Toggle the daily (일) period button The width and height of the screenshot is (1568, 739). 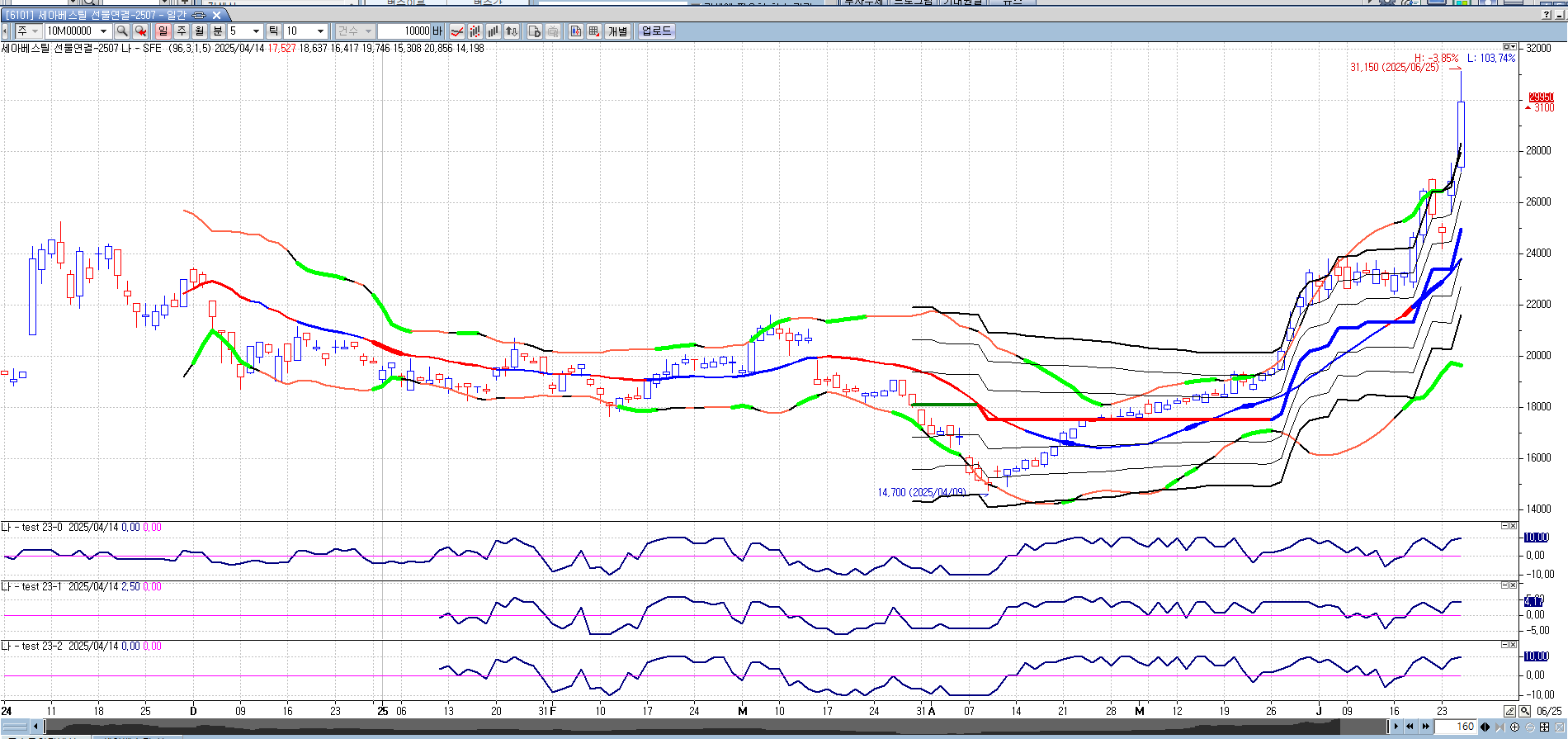[x=163, y=31]
